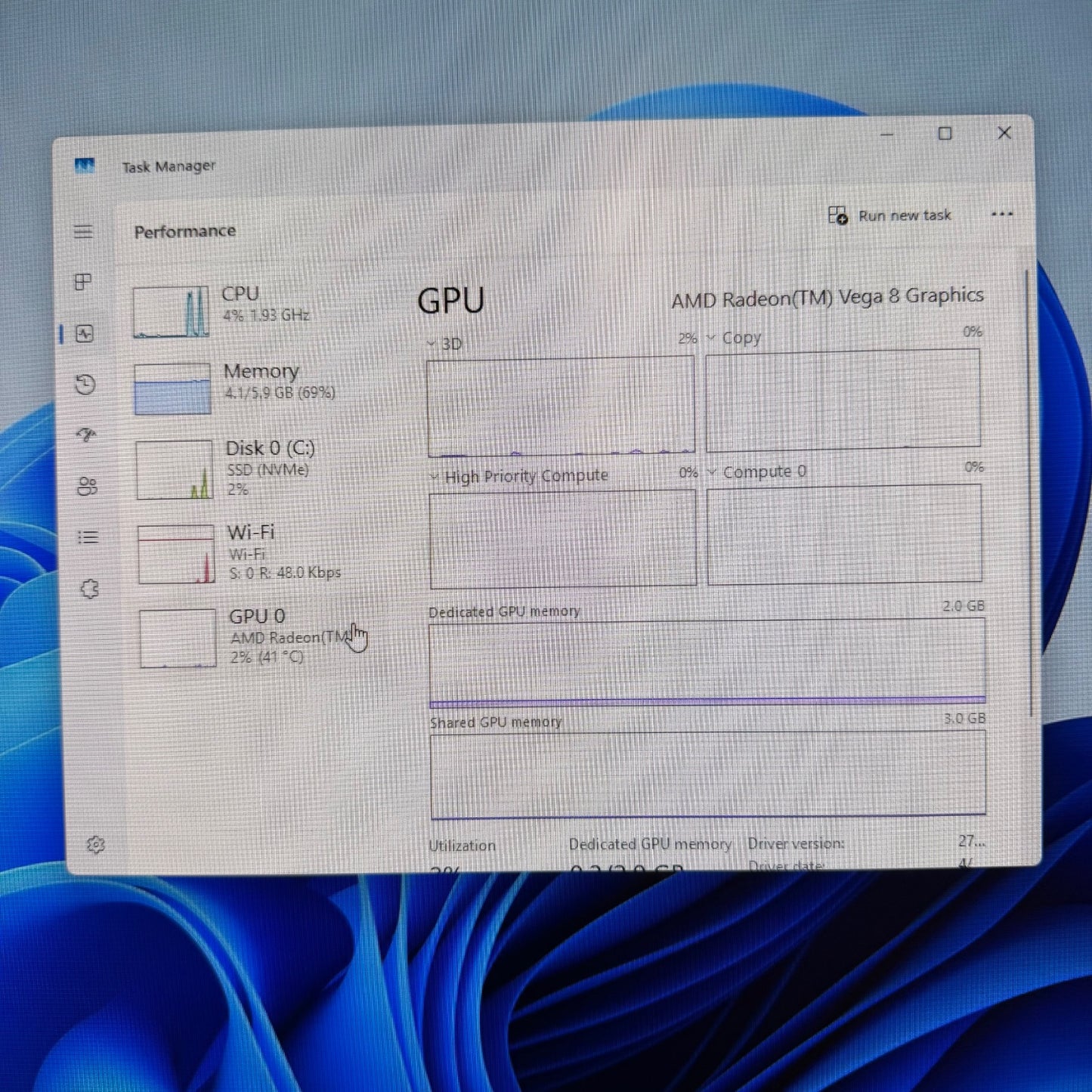Screen dimensions: 1092x1092
Task: Click the Wi-Fi mini graph
Action: pyautogui.click(x=176, y=555)
